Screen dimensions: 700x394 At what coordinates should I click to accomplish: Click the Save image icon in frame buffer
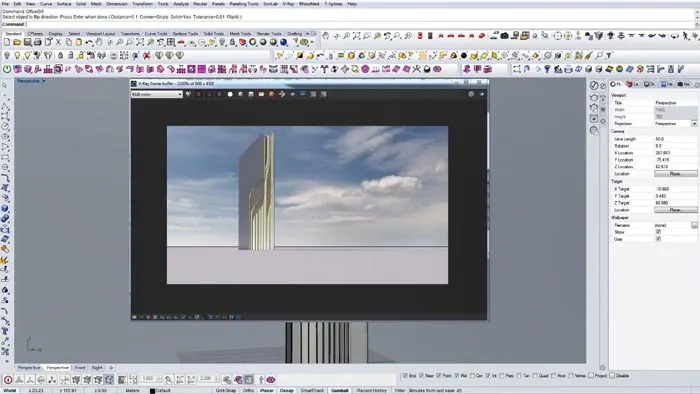(251, 94)
